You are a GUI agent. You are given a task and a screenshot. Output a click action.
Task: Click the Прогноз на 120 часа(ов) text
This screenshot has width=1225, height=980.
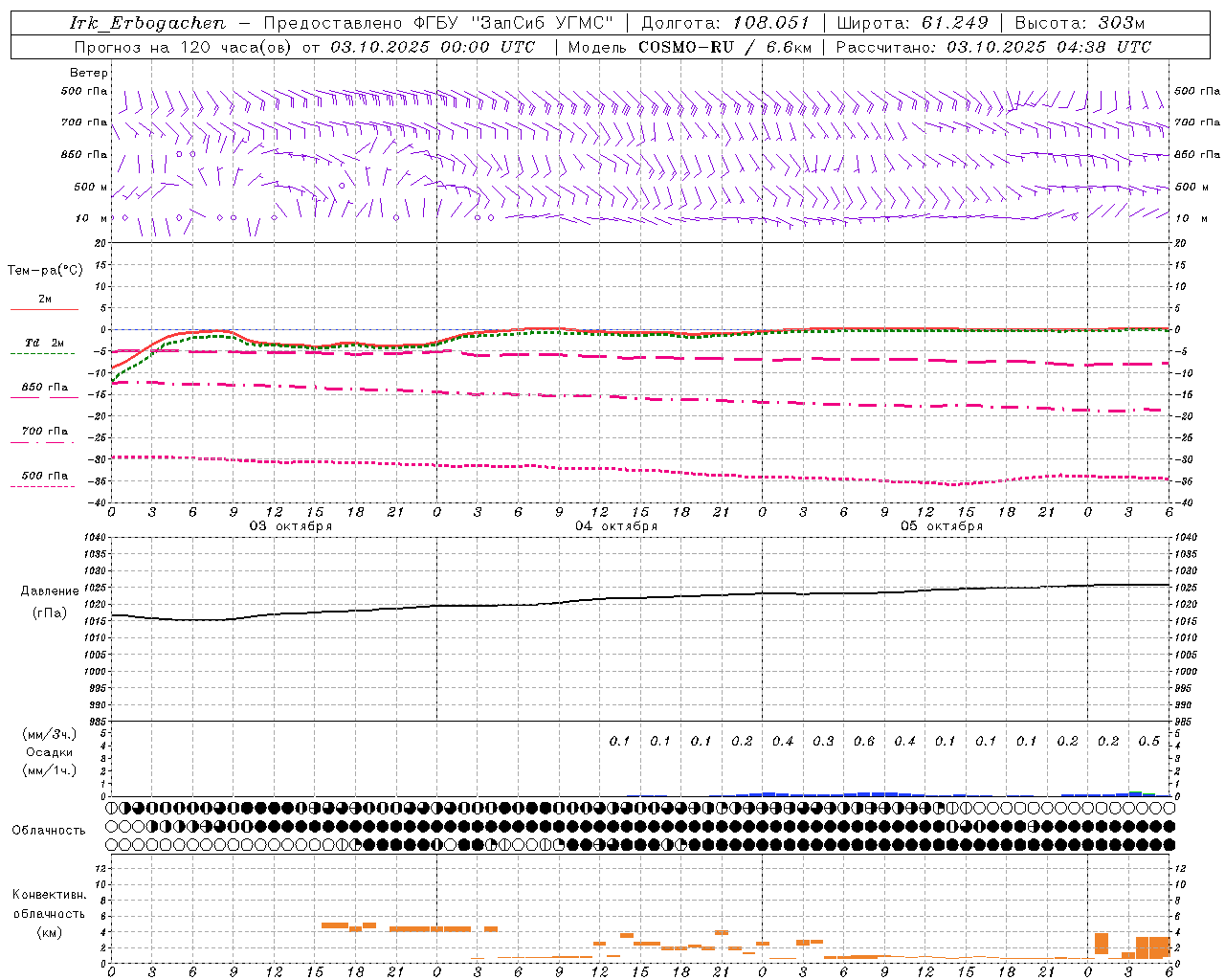(185, 47)
